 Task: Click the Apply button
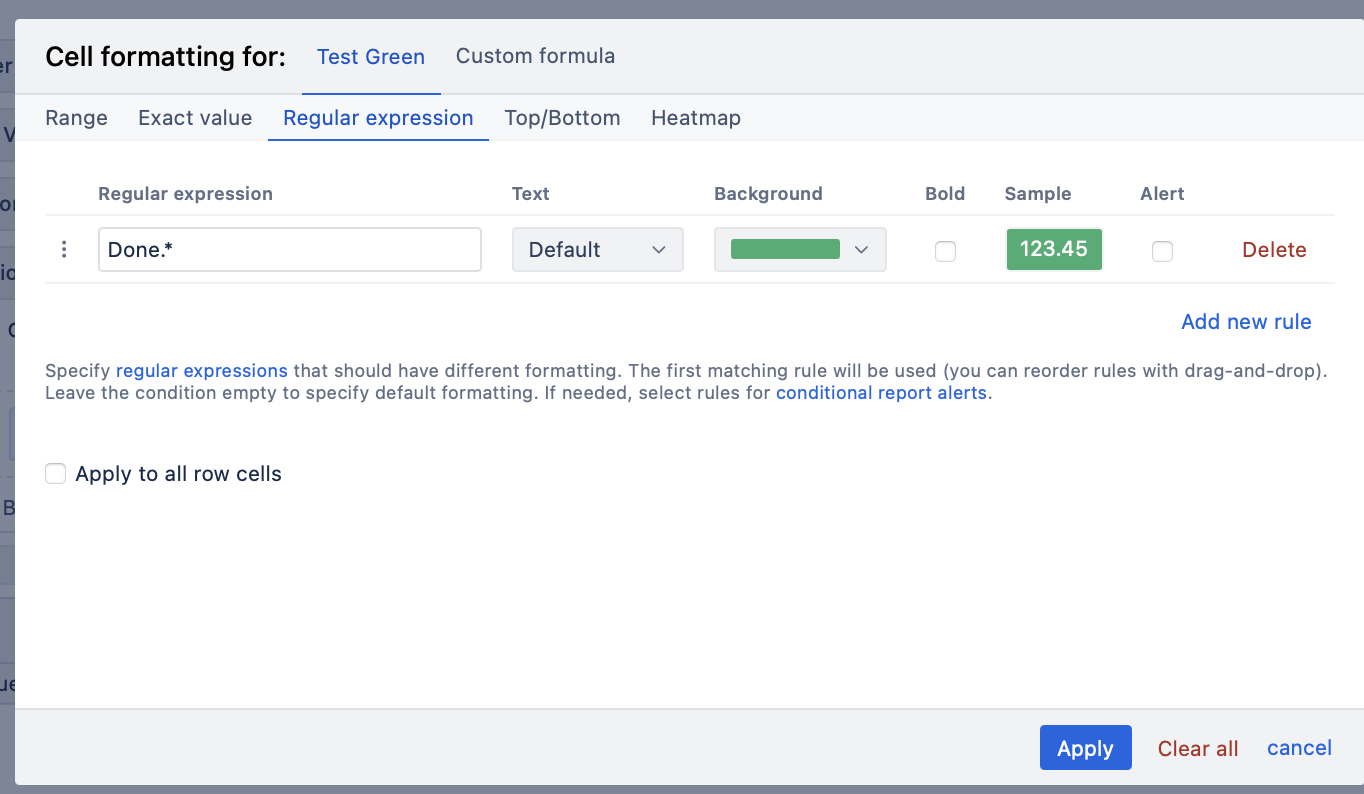(x=1086, y=748)
